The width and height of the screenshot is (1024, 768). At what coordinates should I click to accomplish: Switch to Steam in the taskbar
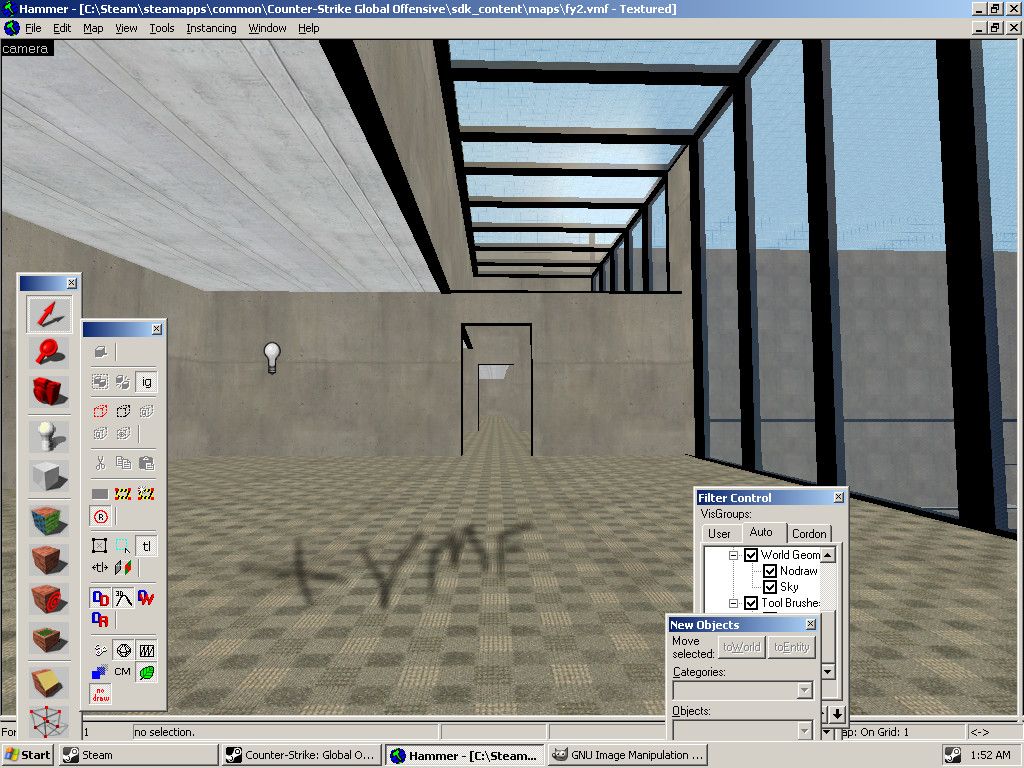[137, 755]
